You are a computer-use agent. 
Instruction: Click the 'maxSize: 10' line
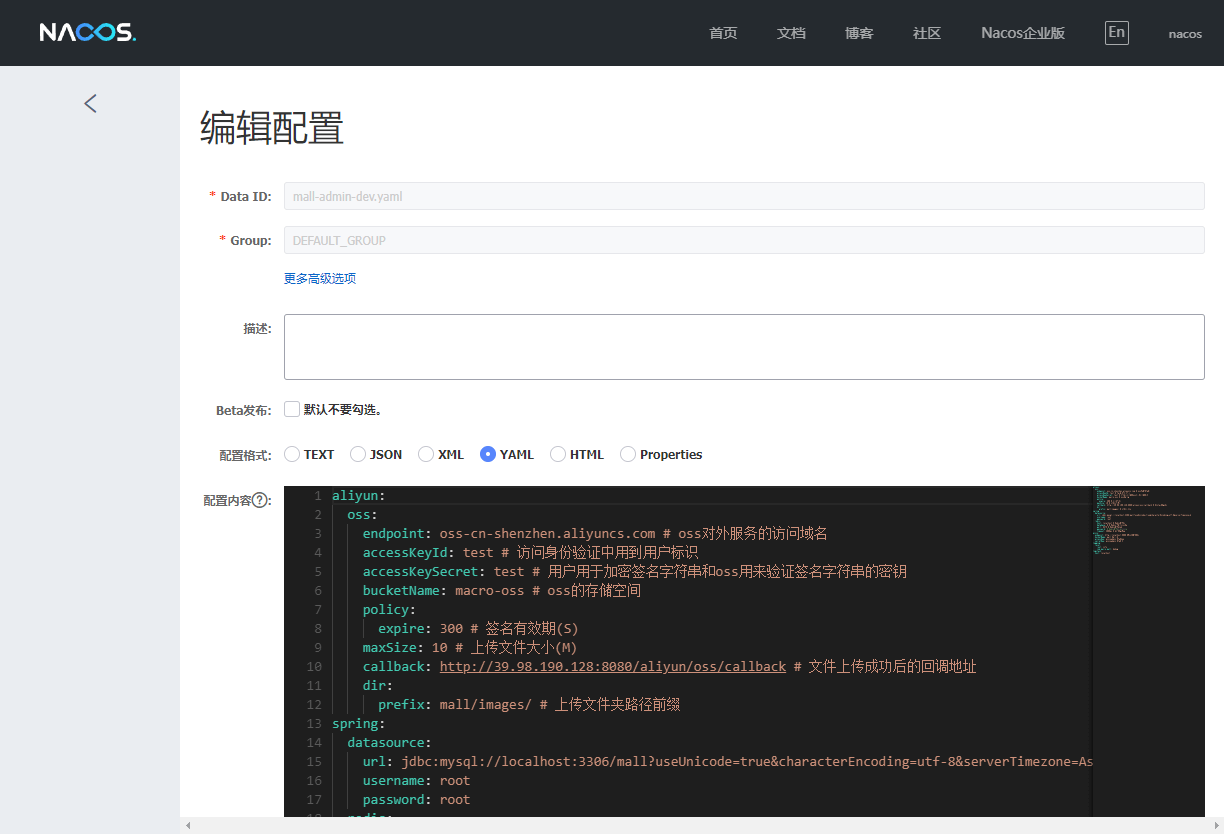coord(470,647)
